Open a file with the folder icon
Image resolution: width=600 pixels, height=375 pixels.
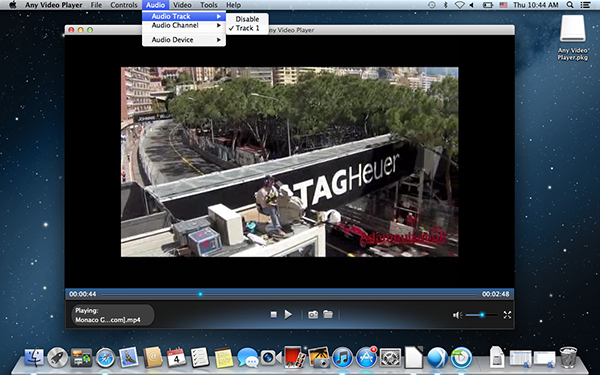[x=328, y=314]
